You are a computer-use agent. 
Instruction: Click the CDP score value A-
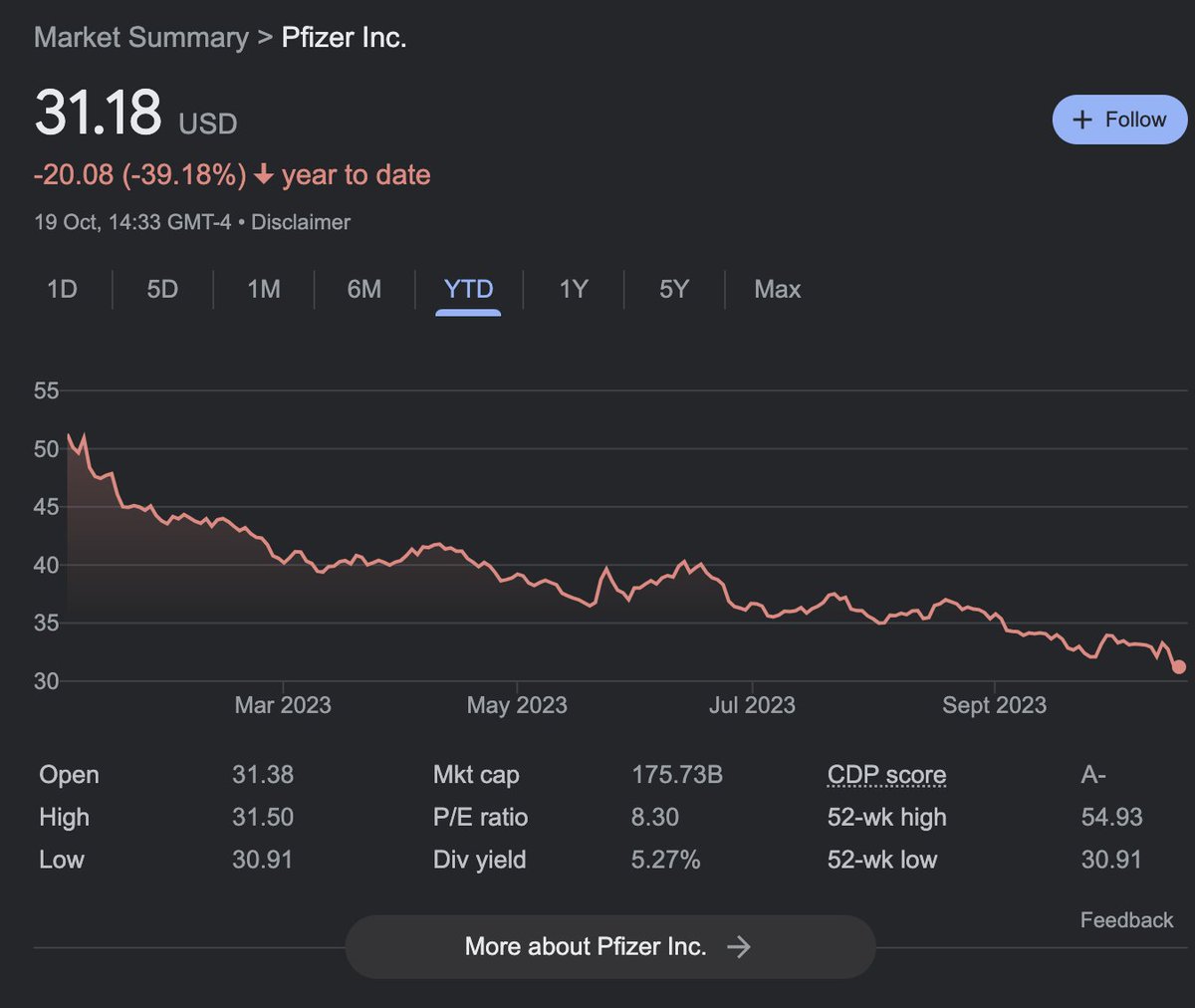[x=1093, y=775]
